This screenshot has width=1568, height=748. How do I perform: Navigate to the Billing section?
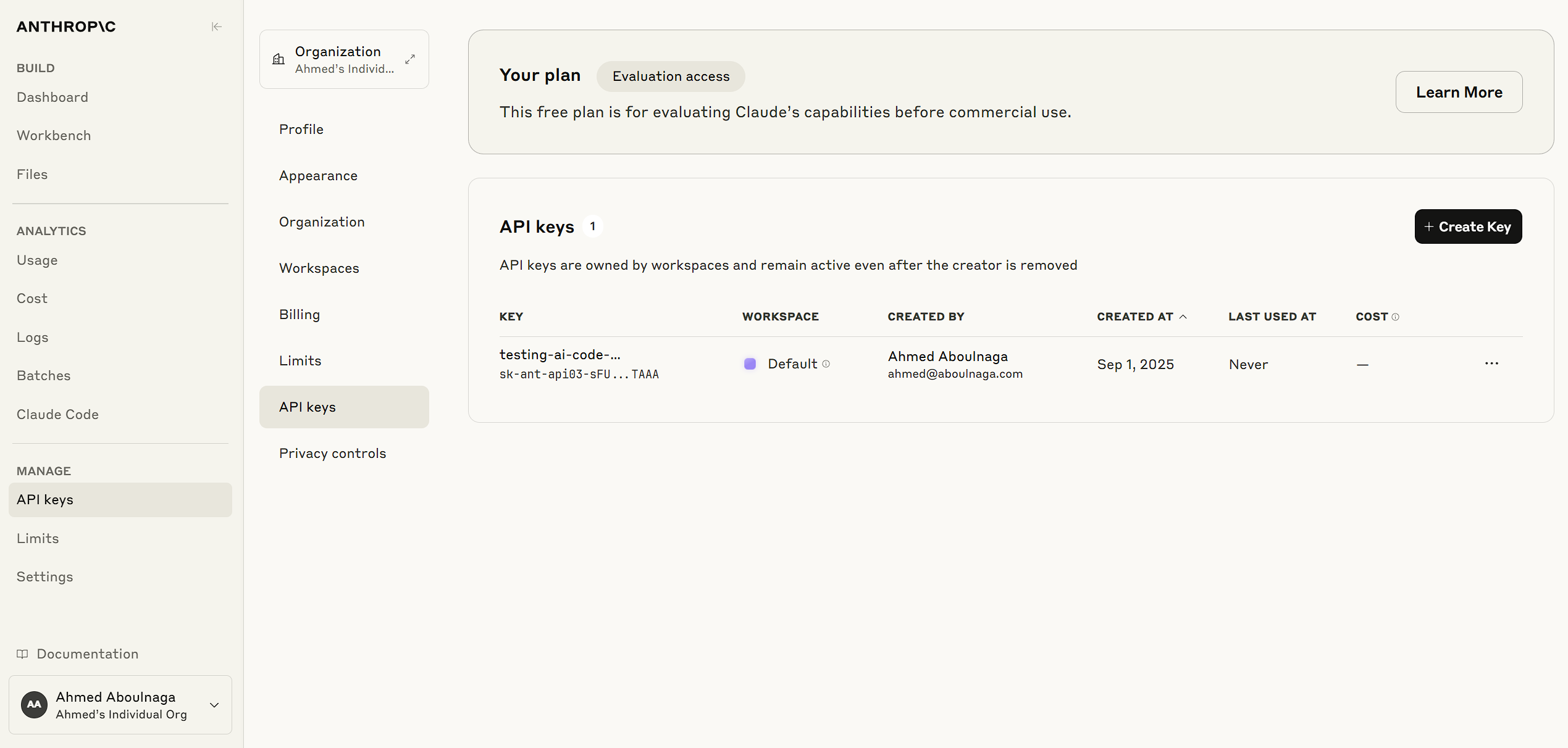click(x=299, y=314)
